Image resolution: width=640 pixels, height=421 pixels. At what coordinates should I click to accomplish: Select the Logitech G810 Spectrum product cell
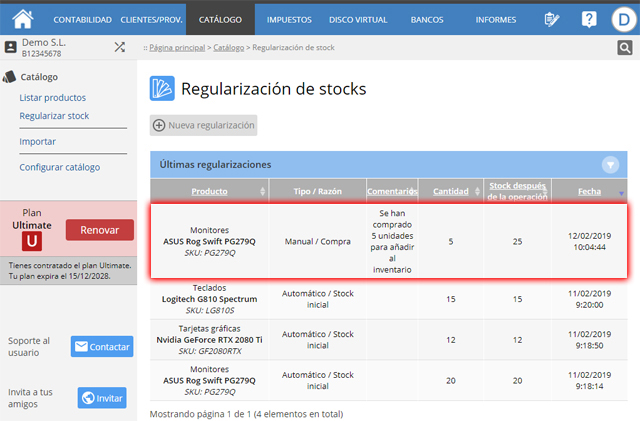pyautogui.click(x=209, y=299)
